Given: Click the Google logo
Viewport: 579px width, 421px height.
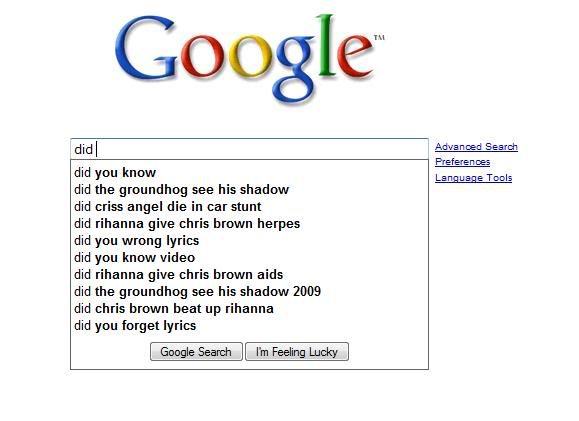Looking at the screenshot, I should coord(250,59).
